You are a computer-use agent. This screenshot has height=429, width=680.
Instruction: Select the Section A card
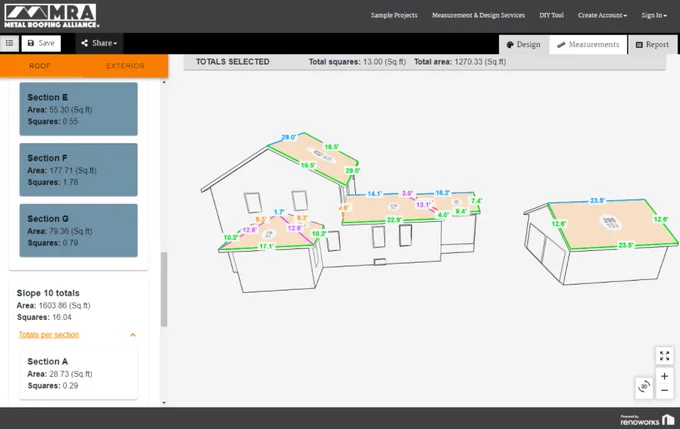click(78, 373)
